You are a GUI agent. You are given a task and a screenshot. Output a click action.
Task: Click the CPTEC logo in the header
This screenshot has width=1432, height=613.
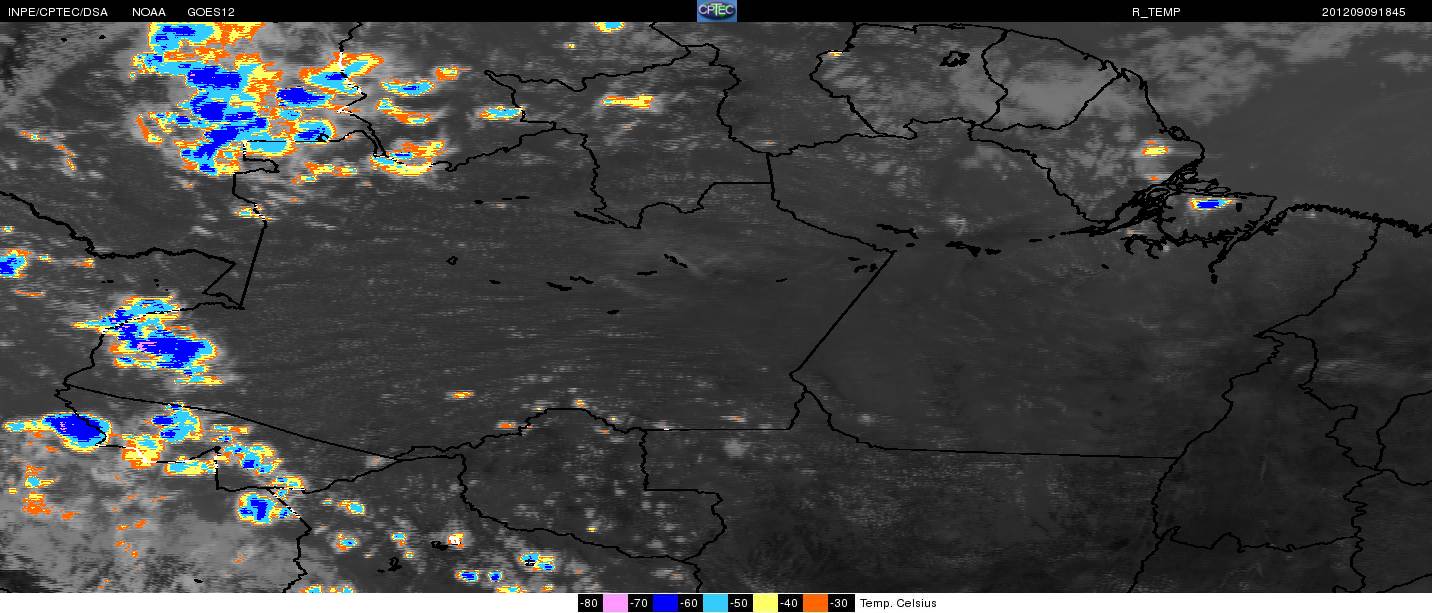pyautogui.click(x=716, y=11)
